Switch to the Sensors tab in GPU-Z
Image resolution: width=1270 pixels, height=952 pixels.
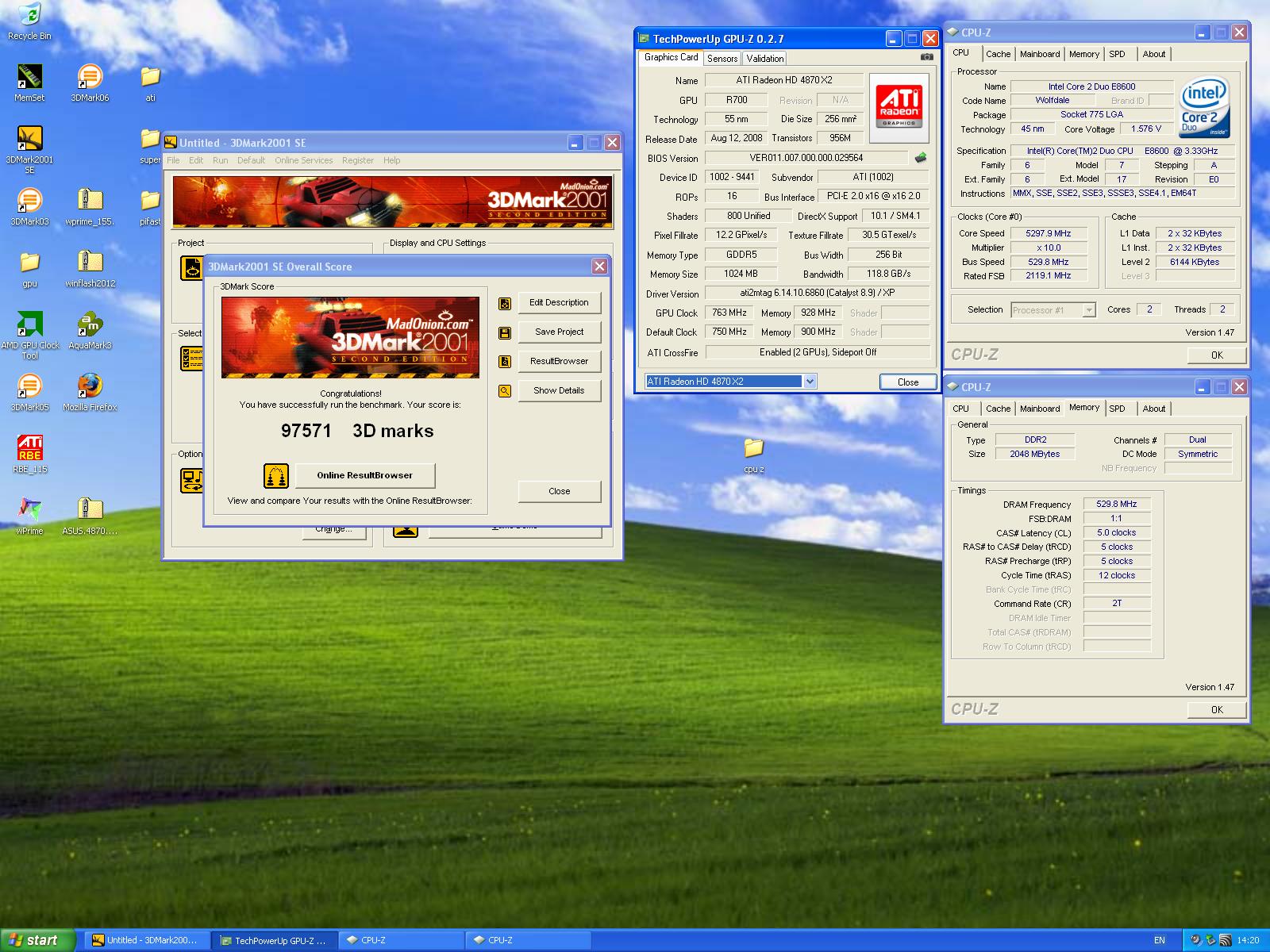point(722,59)
